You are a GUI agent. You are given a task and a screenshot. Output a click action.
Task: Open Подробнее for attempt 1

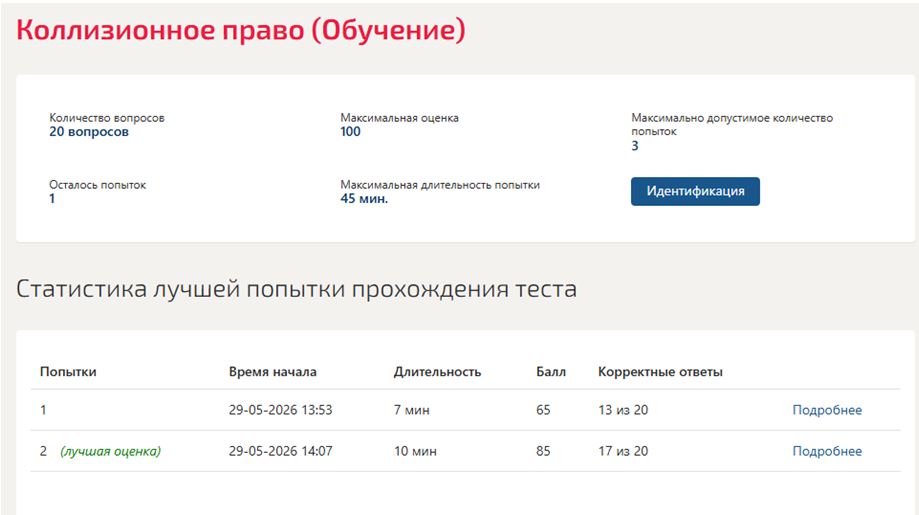click(827, 410)
